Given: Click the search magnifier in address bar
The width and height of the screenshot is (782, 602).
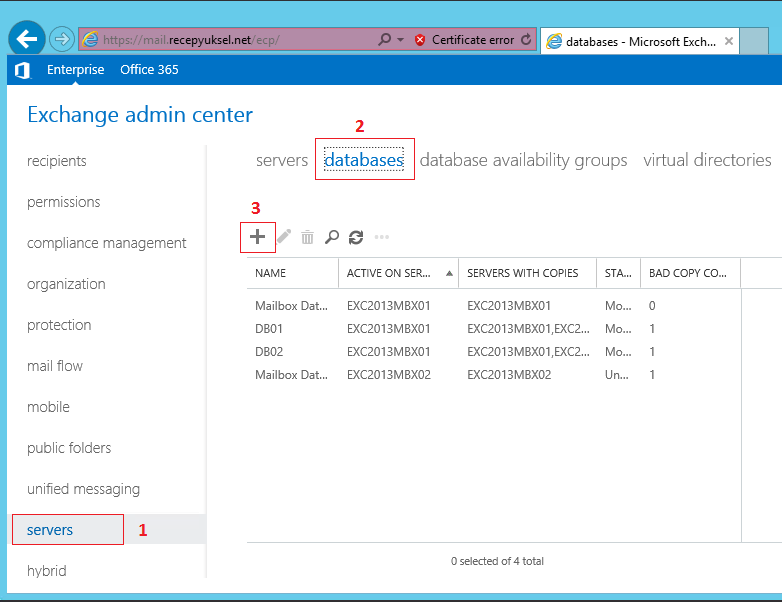Looking at the screenshot, I should pyautogui.click(x=385, y=39).
